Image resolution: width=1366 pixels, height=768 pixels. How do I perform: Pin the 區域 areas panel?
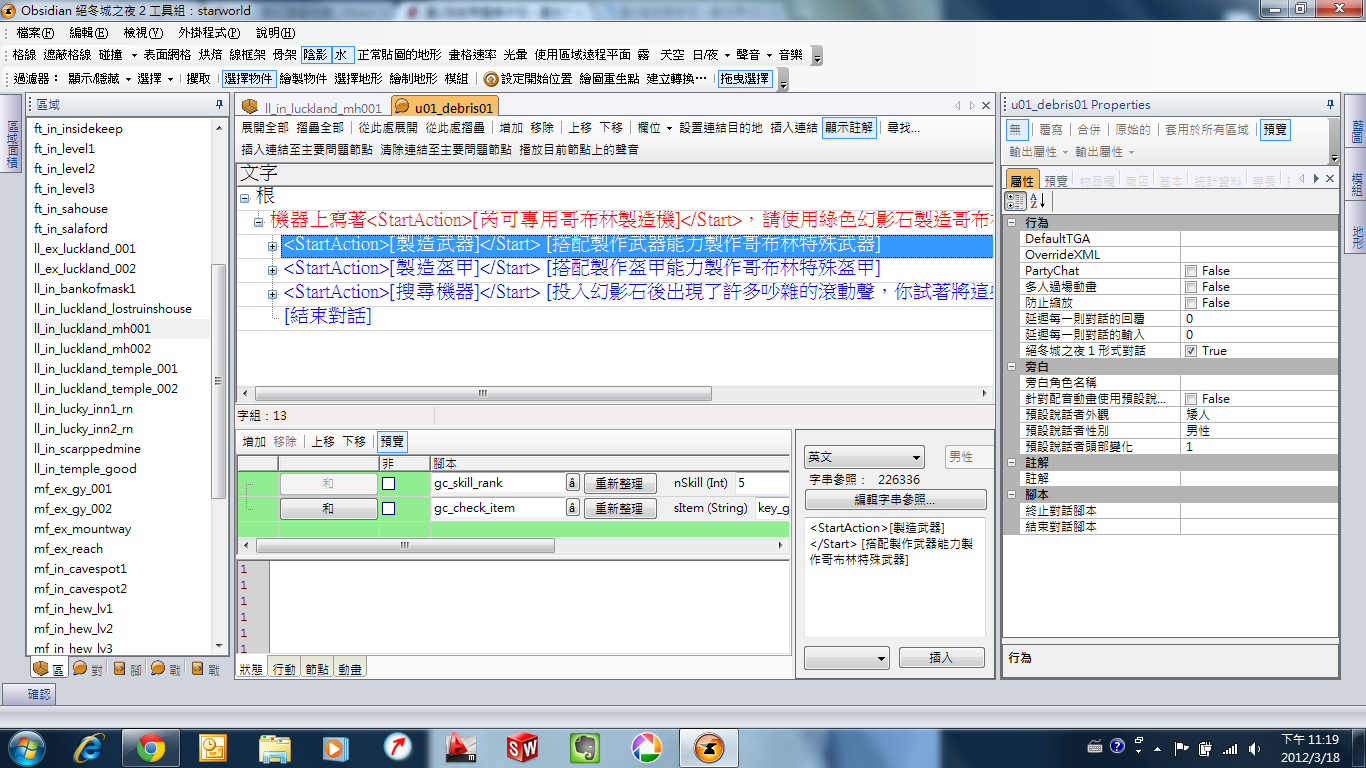[219, 104]
